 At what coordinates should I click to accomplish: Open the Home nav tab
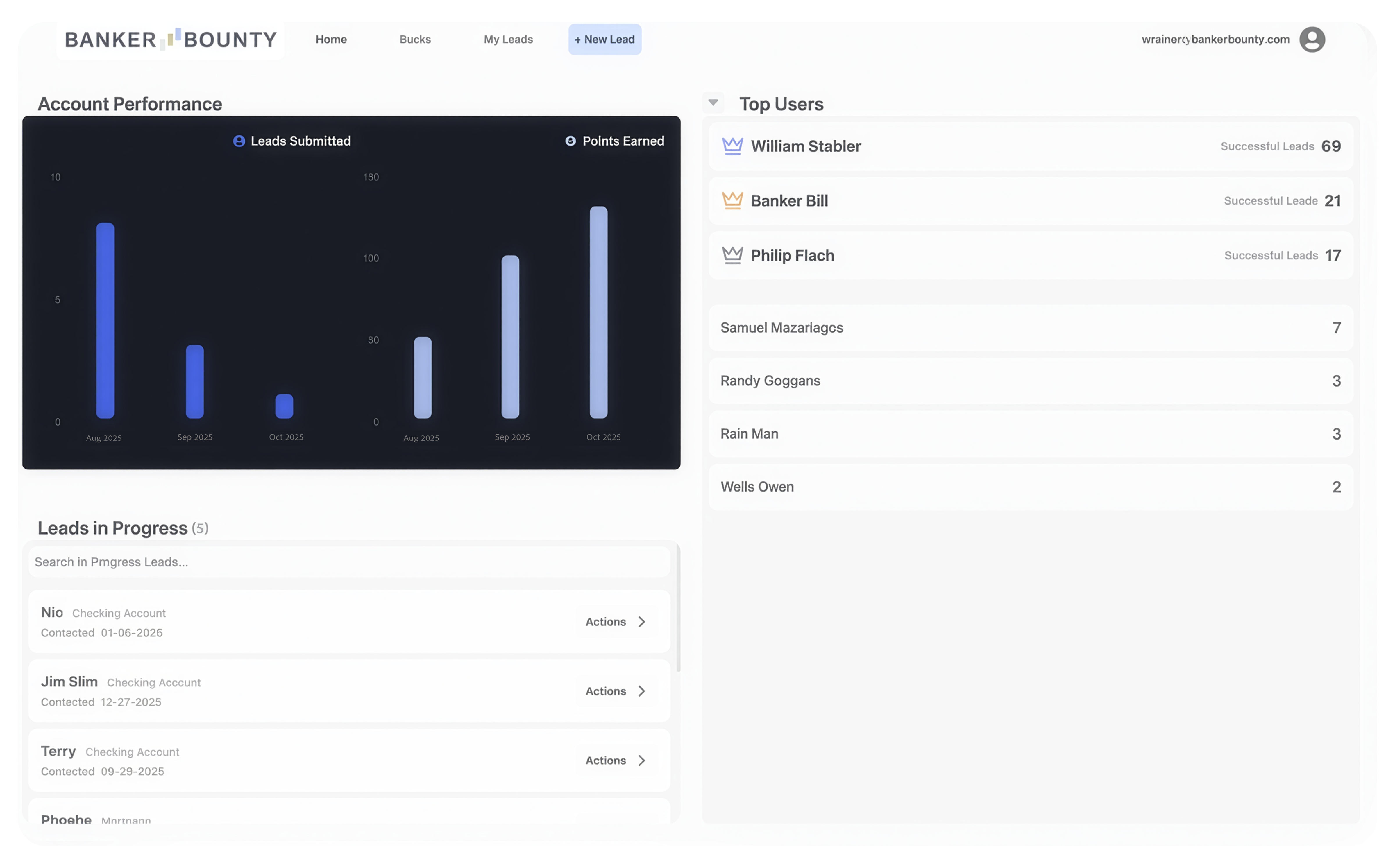[331, 40]
